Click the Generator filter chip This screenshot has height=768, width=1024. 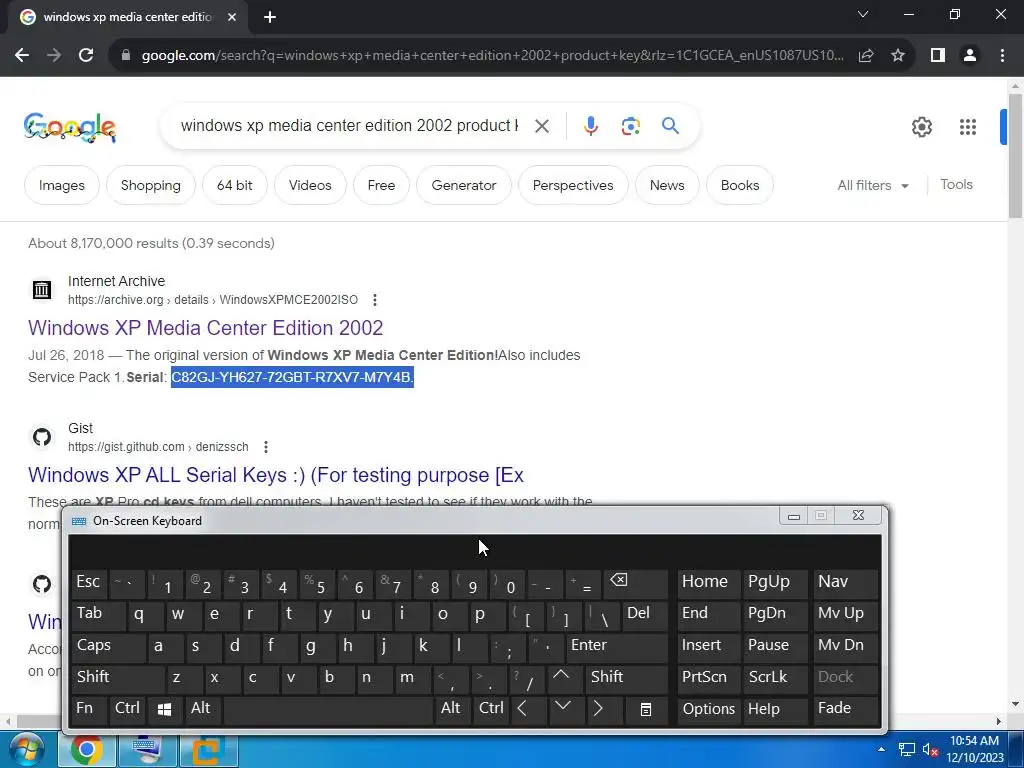pos(464,185)
